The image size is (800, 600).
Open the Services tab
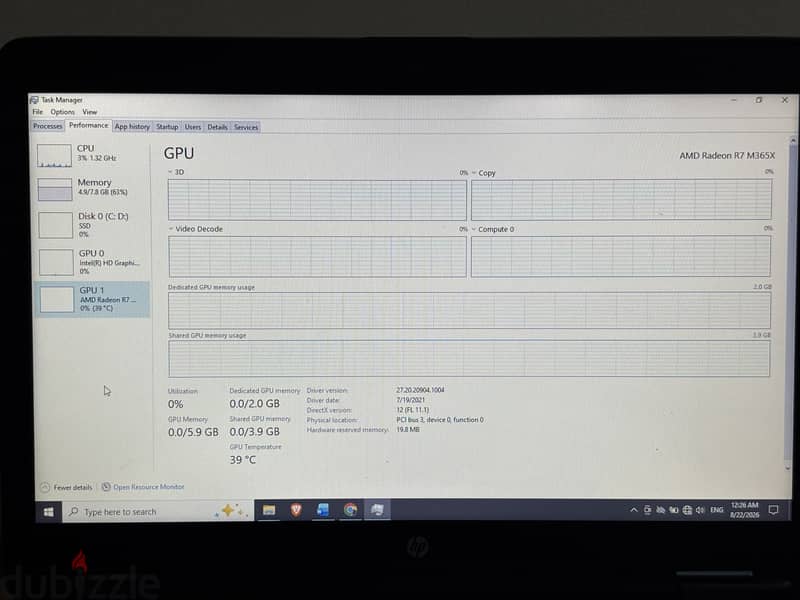246,127
